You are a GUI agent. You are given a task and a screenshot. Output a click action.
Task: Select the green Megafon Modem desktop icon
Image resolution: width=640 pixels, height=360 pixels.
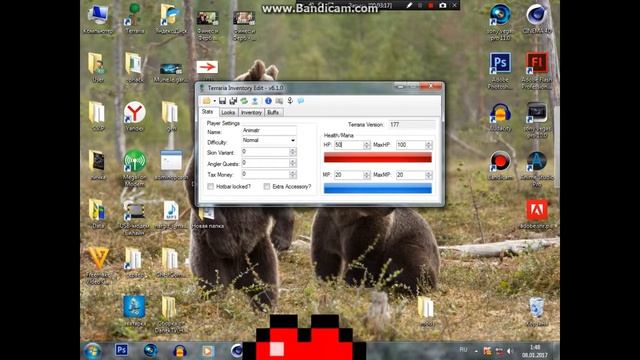135,165
